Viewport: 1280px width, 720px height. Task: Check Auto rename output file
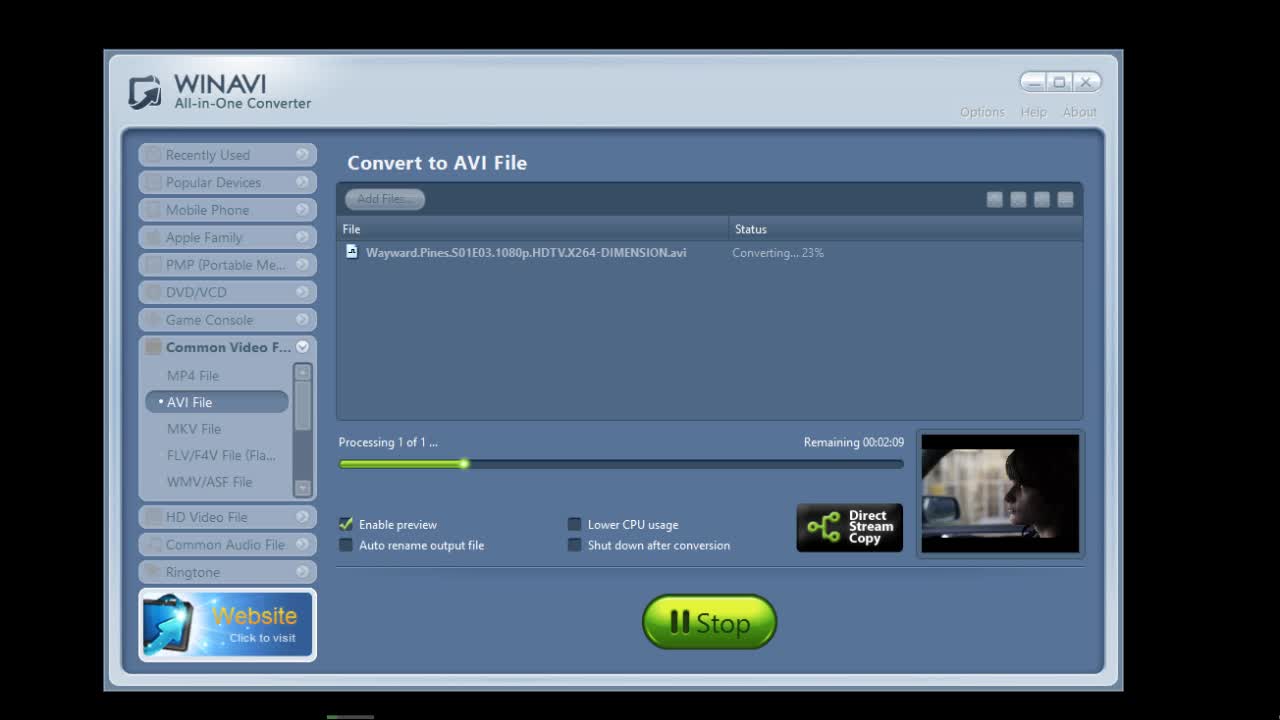pyautogui.click(x=346, y=545)
